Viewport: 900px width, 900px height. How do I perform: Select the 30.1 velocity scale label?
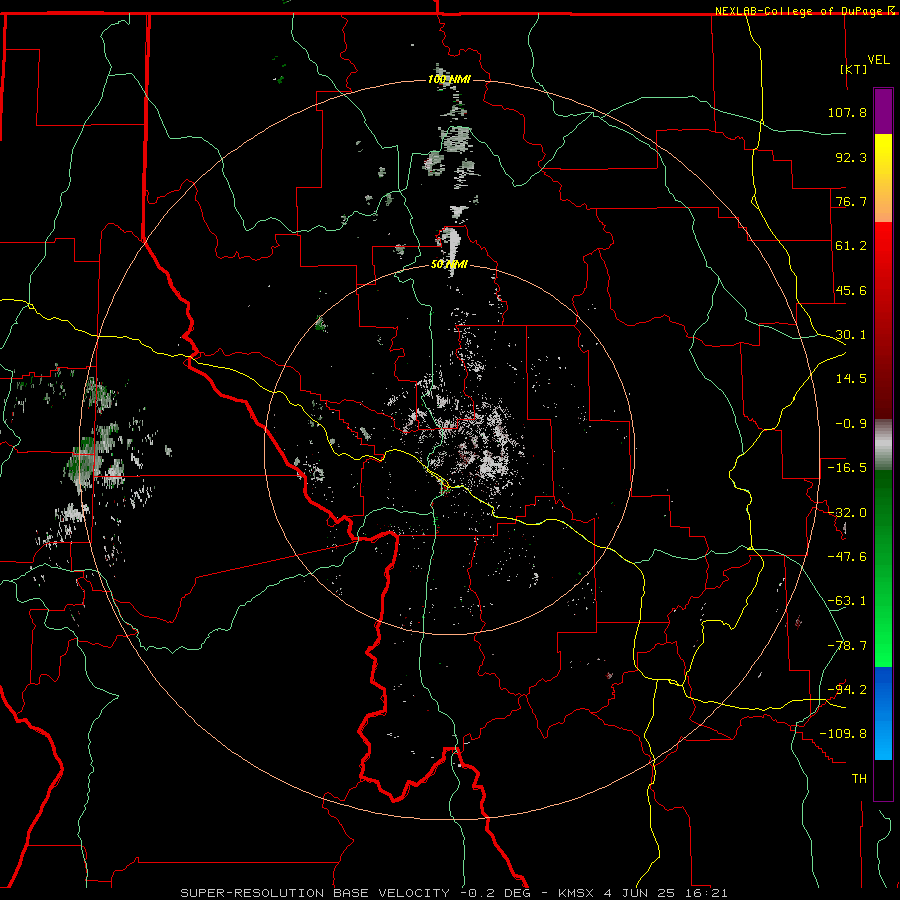[851, 335]
